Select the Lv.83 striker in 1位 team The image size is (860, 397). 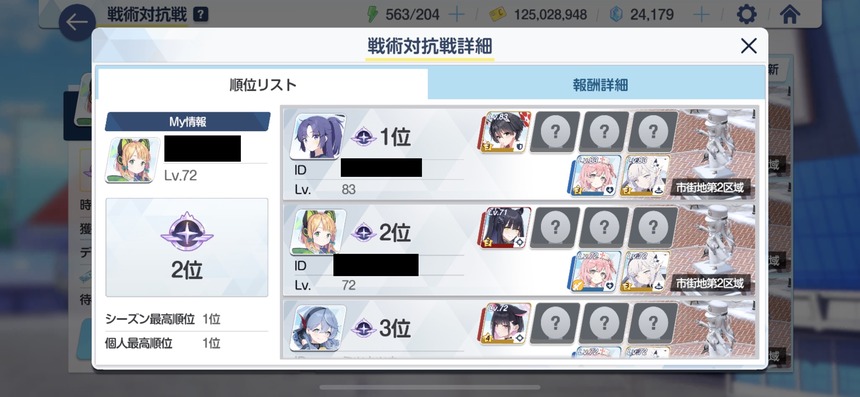point(505,132)
